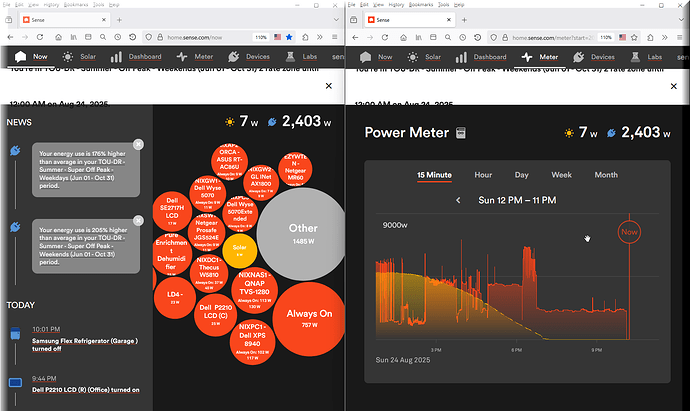Open Firefox View in the Now window
Viewport: 690px width, 411px height.
pos(8,20)
